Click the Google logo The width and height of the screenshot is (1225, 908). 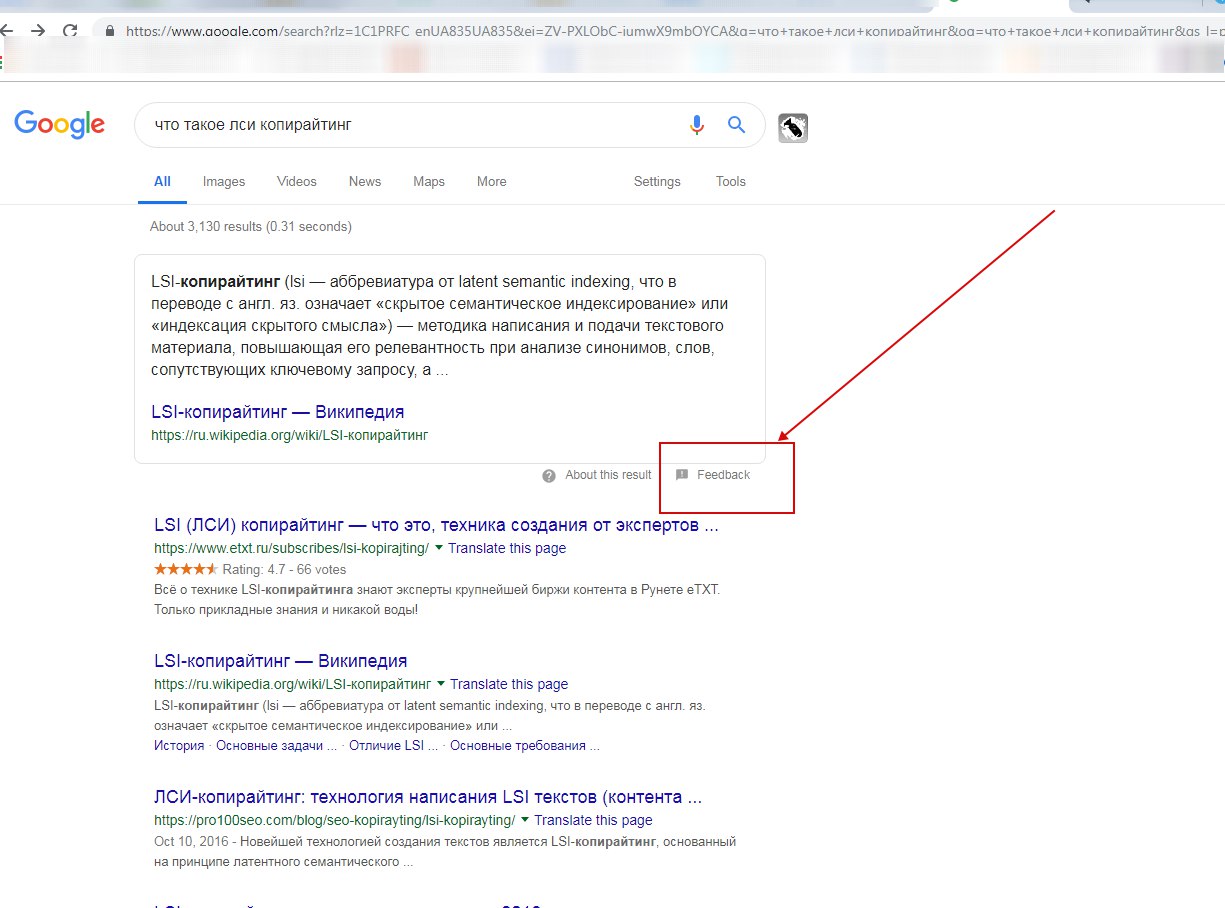pyautogui.click(x=59, y=125)
